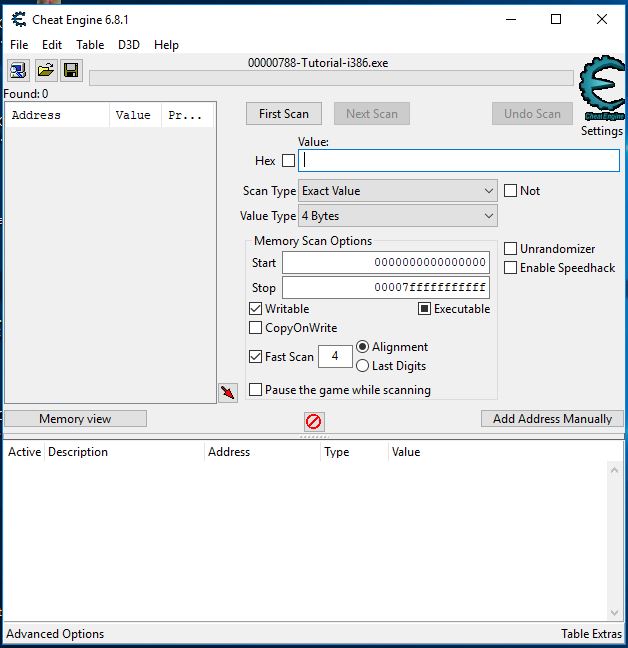Click the address table scrollbar up arrow
Image resolution: width=628 pixels, height=648 pixels.
tap(614, 470)
